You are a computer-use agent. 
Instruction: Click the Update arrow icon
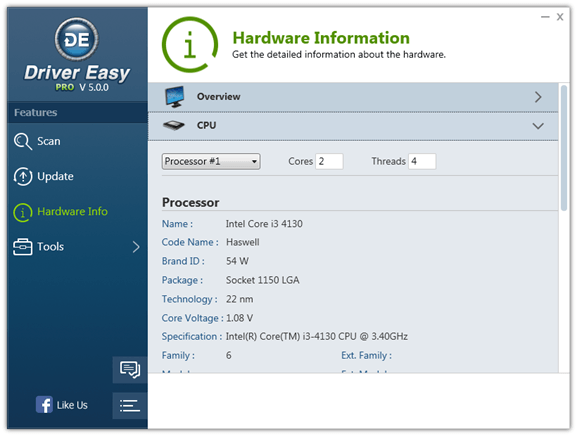(23, 176)
